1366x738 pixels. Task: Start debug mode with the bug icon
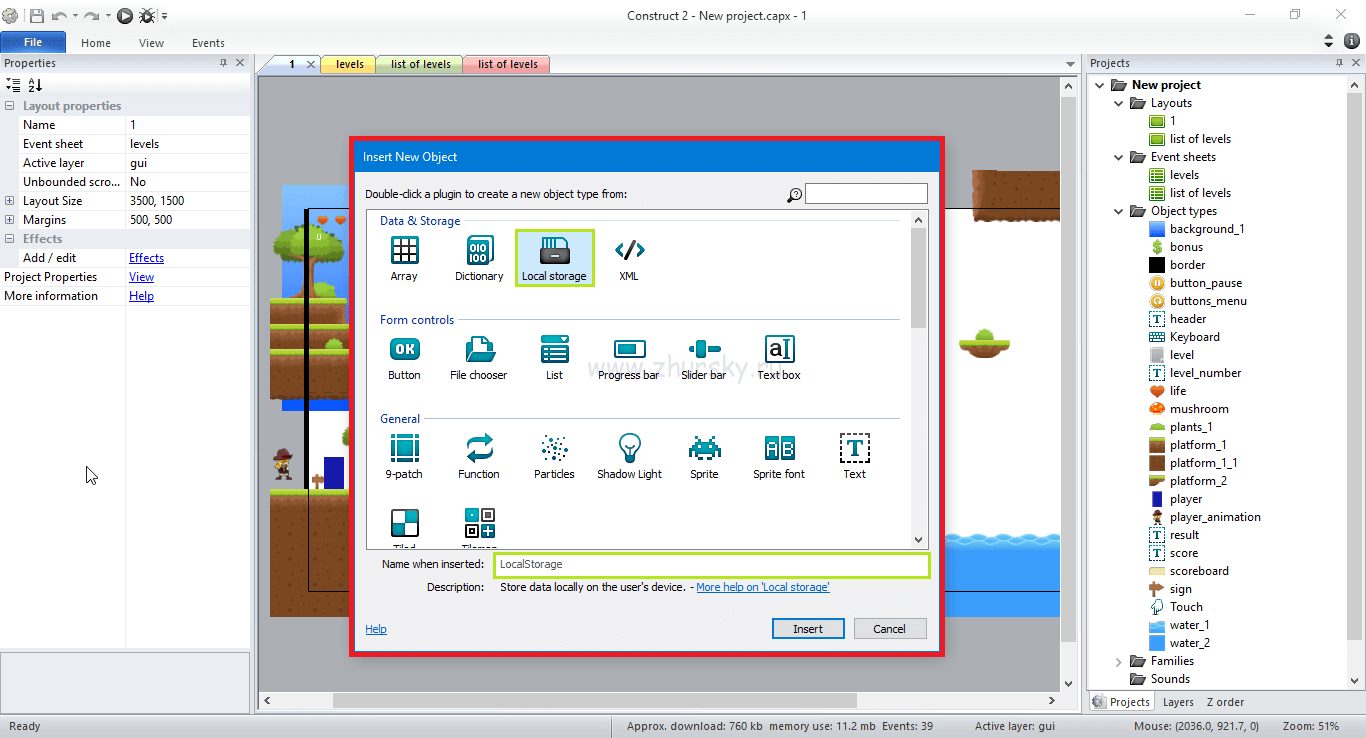[x=147, y=15]
